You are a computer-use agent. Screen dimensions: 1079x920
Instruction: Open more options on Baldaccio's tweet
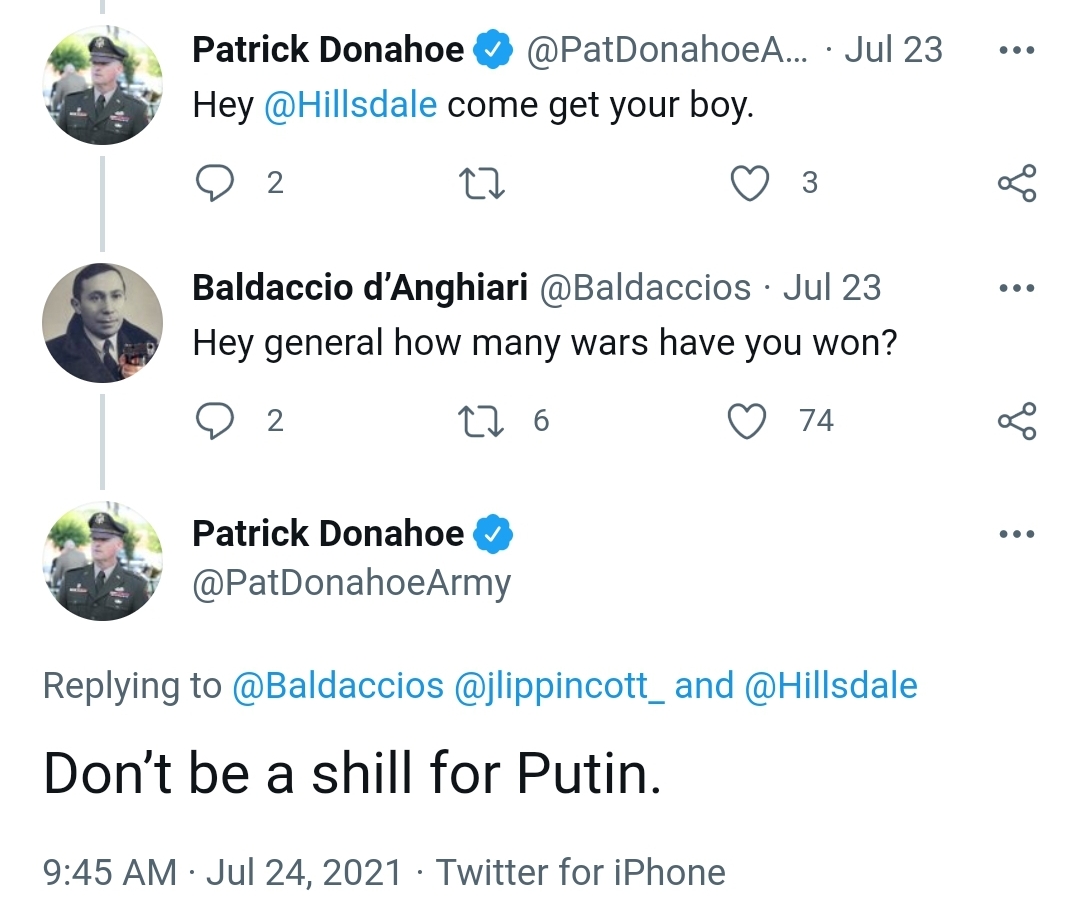coord(1017,288)
